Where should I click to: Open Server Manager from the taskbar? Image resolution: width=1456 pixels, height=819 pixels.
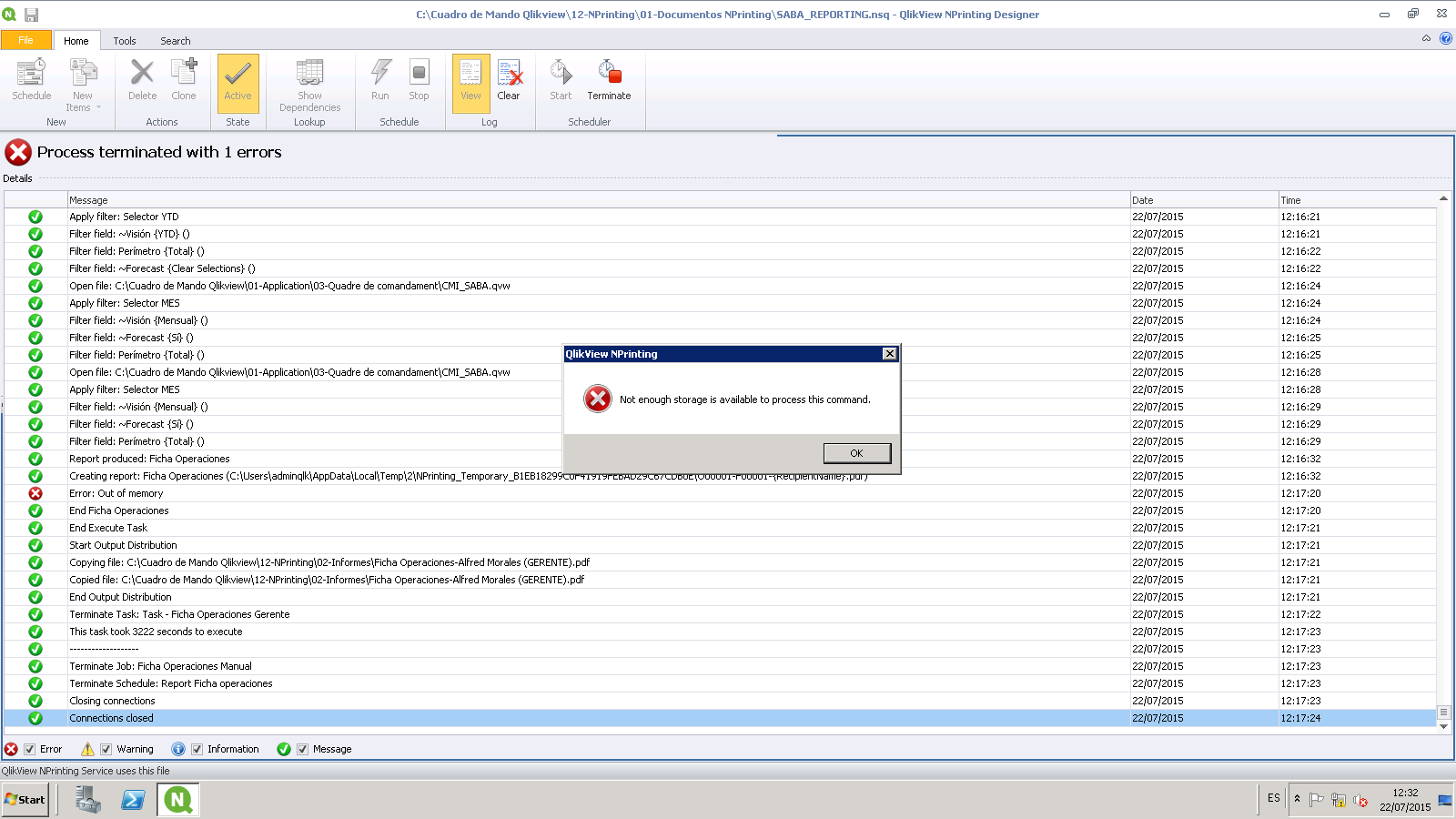pos(87,800)
